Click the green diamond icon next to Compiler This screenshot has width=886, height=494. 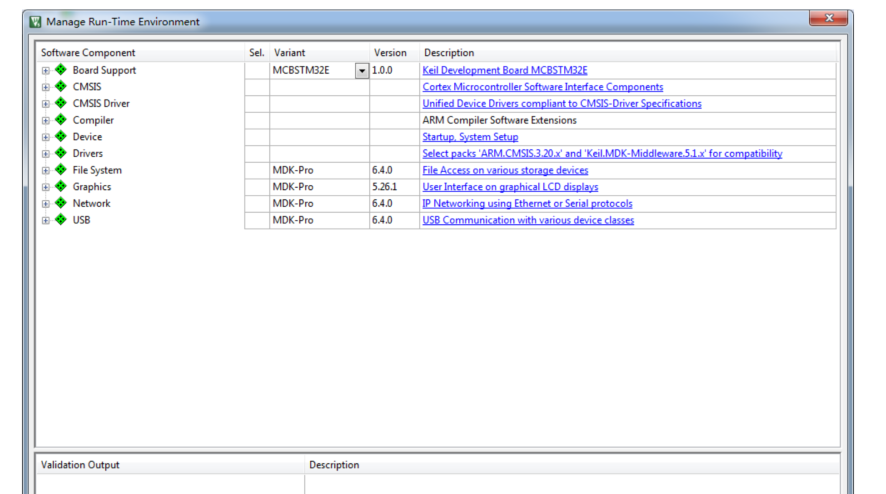[x=60, y=120]
